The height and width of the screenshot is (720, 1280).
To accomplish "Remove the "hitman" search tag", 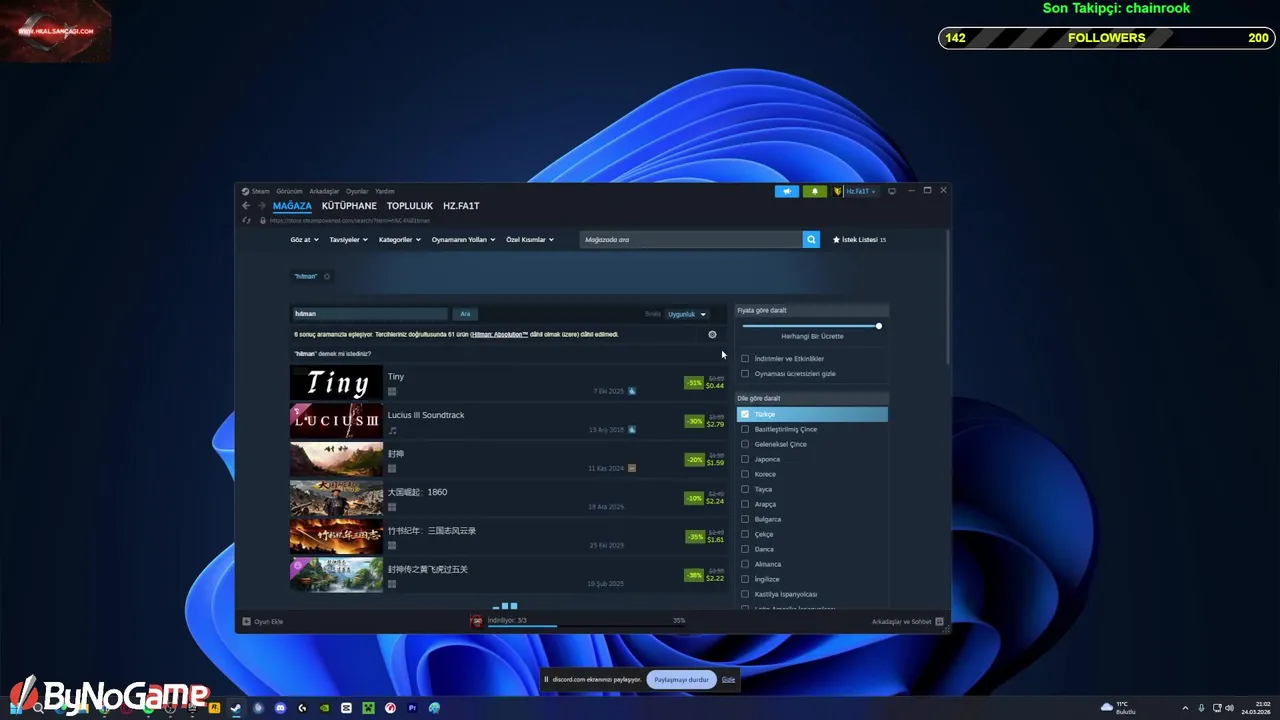I will pos(327,276).
